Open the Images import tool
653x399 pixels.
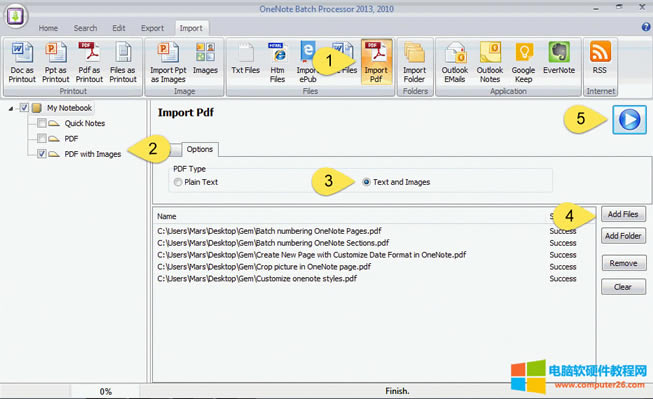pos(205,58)
